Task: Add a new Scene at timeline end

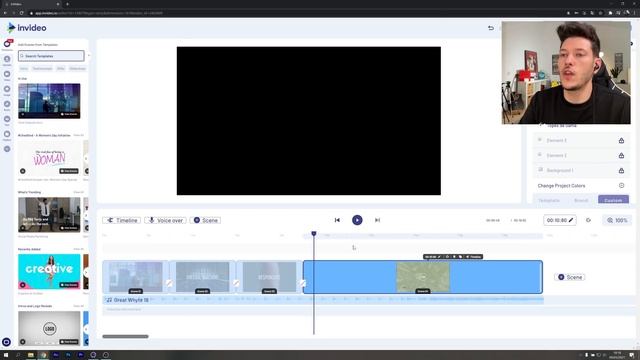Action: pyautogui.click(x=570, y=277)
